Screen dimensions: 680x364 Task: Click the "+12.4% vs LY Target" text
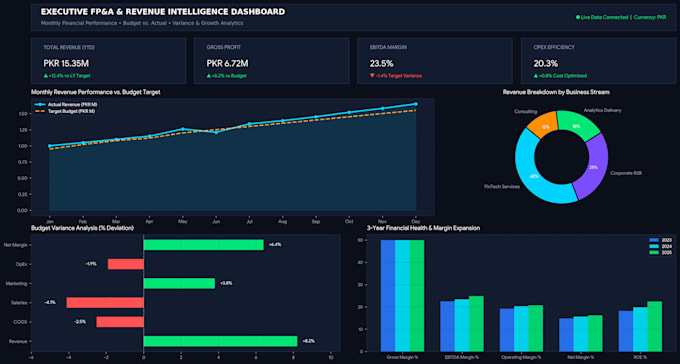click(x=69, y=76)
